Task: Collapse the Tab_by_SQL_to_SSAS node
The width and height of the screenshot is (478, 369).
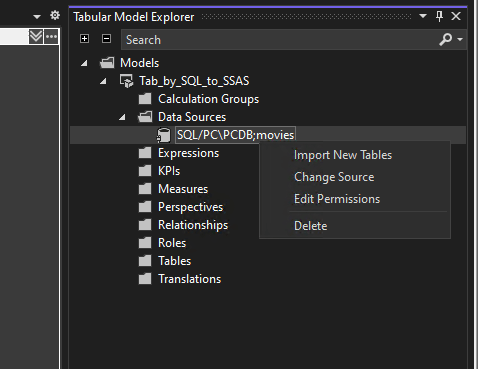Action: click(x=103, y=81)
